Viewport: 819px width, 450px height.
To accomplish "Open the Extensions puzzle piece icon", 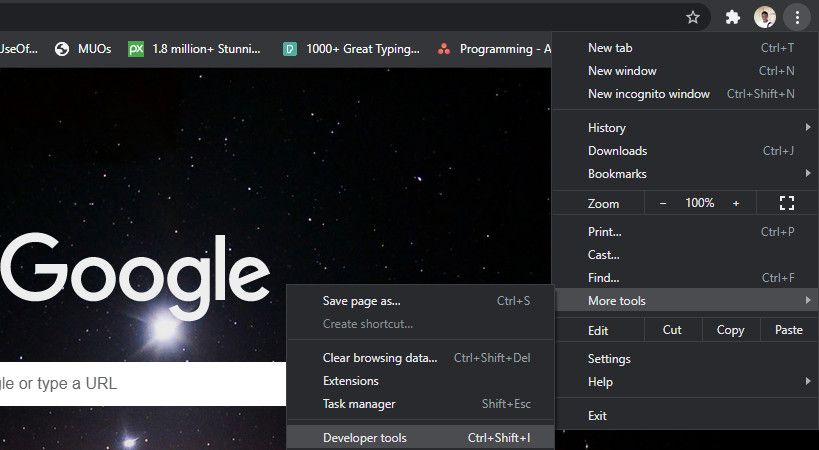I will (733, 17).
